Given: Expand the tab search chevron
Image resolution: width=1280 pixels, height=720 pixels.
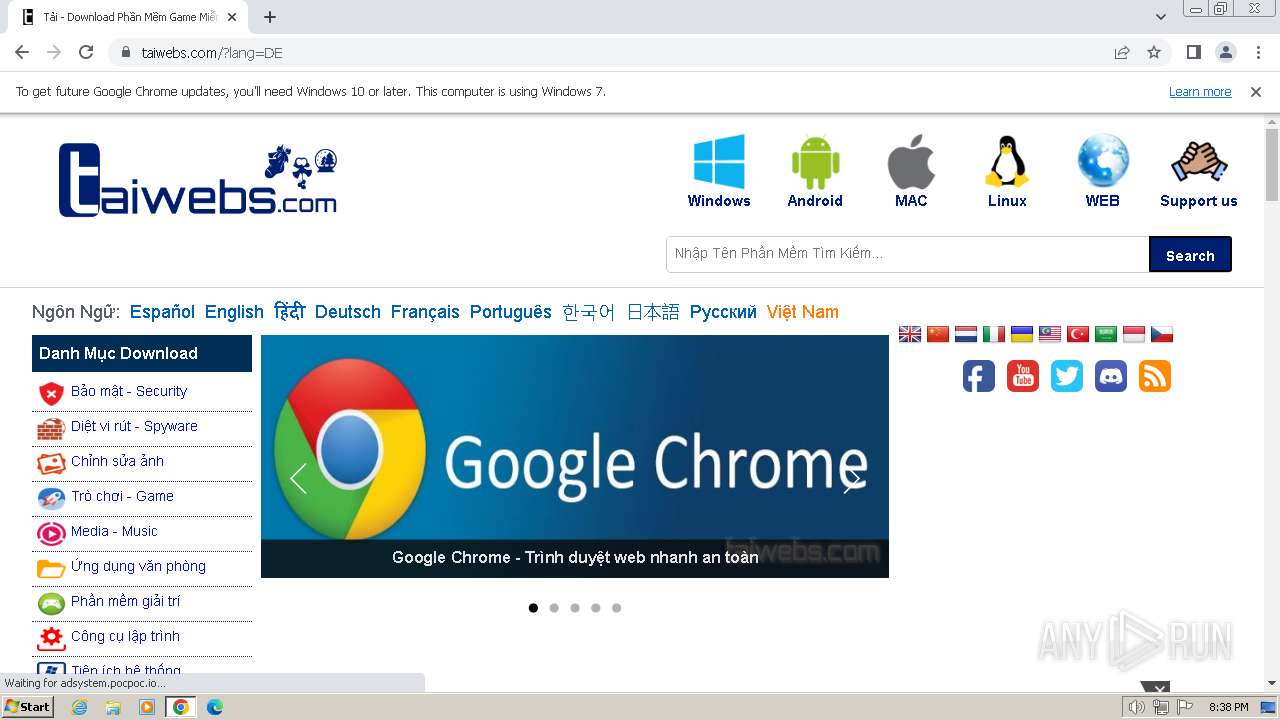Looking at the screenshot, I should pyautogui.click(x=1161, y=17).
